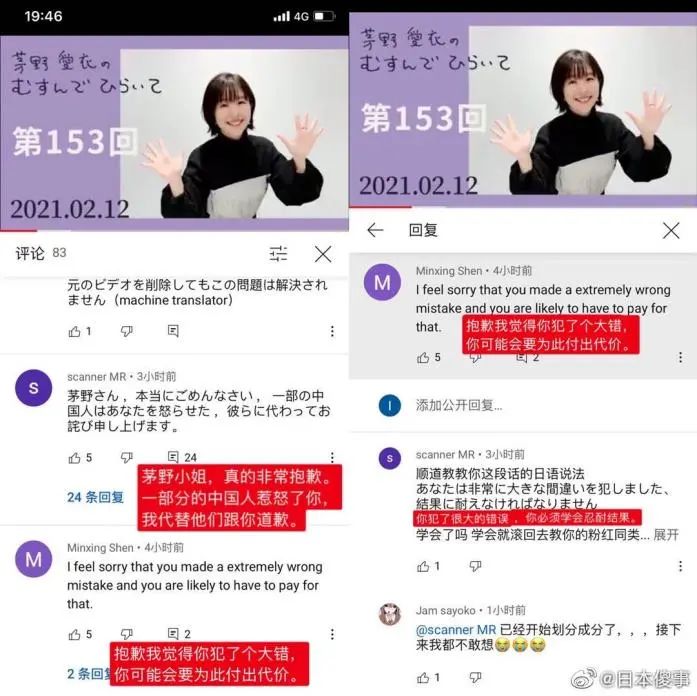The width and height of the screenshot is (697, 696).
Task: Expand scanner MR's reply with 展开
Action: click(665, 535)
